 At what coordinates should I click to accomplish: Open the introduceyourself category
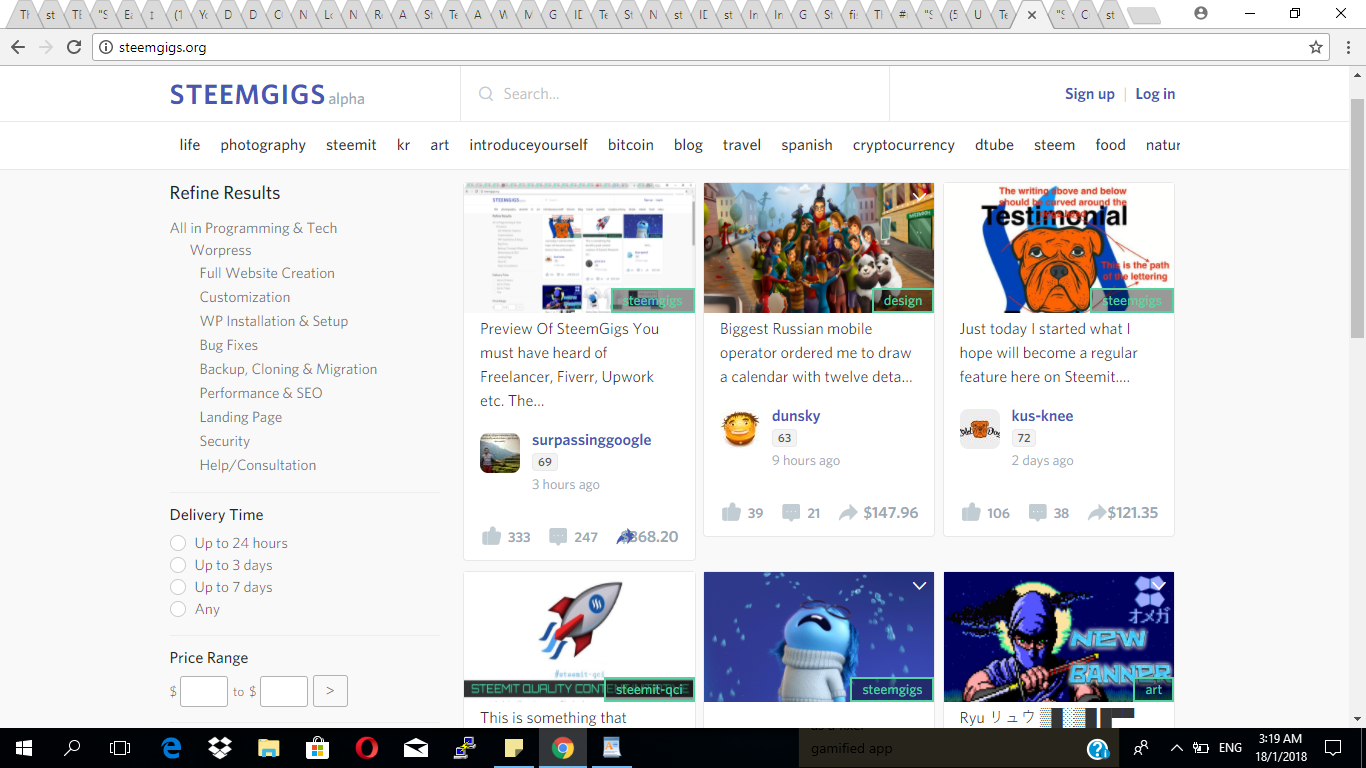[529, 145]
